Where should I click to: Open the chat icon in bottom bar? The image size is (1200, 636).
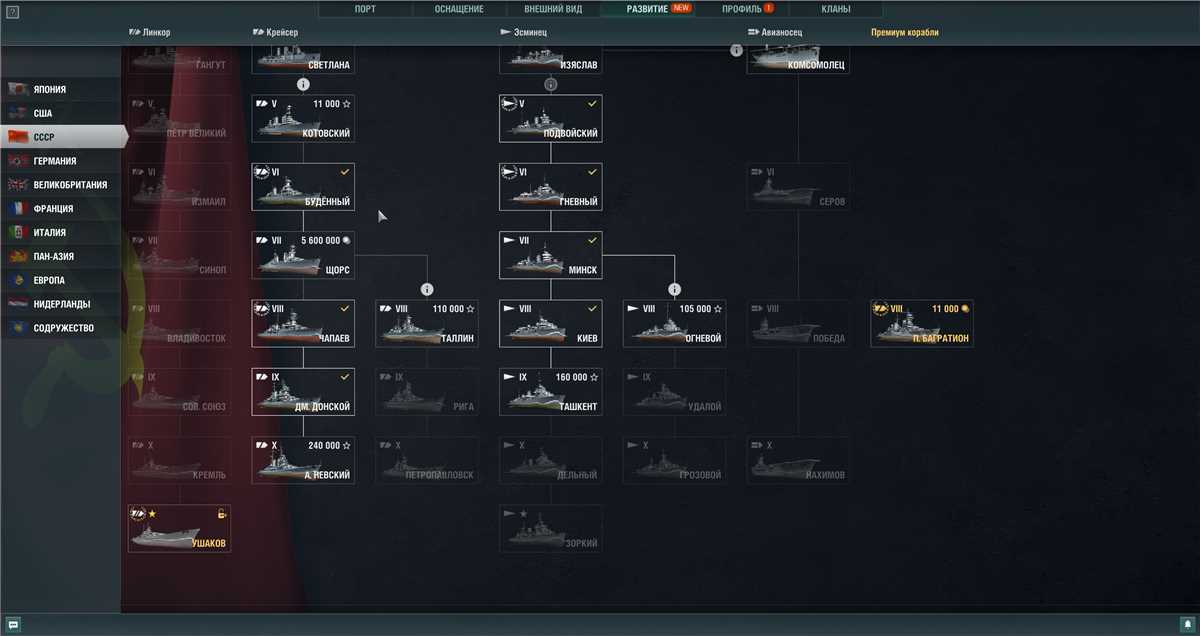(x=13, y=625)
